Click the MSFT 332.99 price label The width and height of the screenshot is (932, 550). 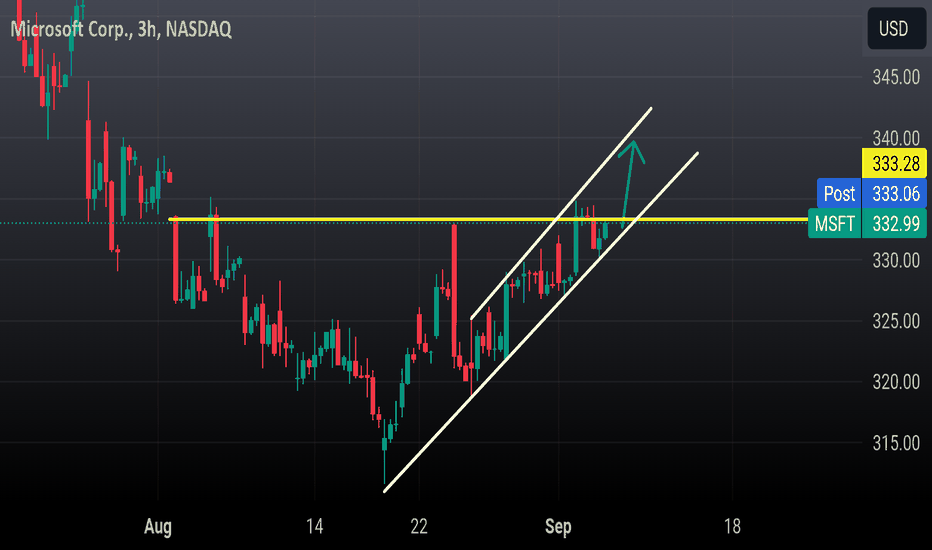tap(867, 224)
